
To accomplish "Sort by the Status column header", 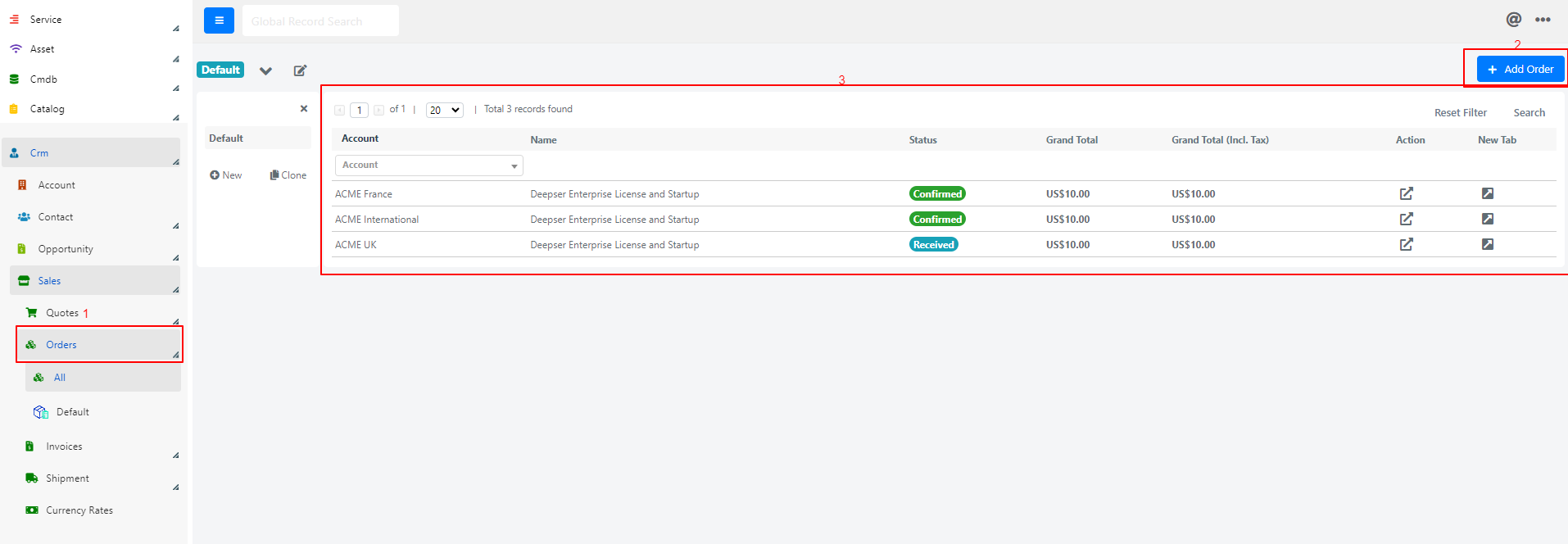I will pos(922,140).
